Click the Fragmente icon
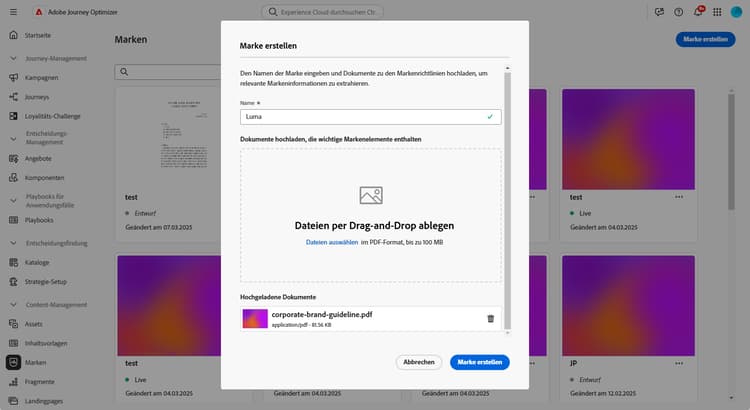The image size is (750, 410). [13, 382]
